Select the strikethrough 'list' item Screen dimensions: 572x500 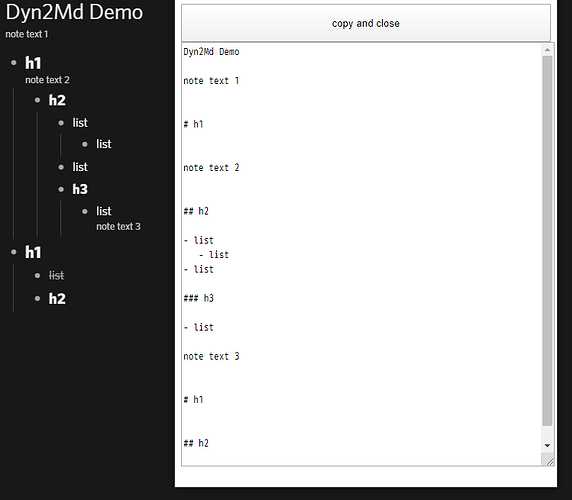click(x=57, y=275)
